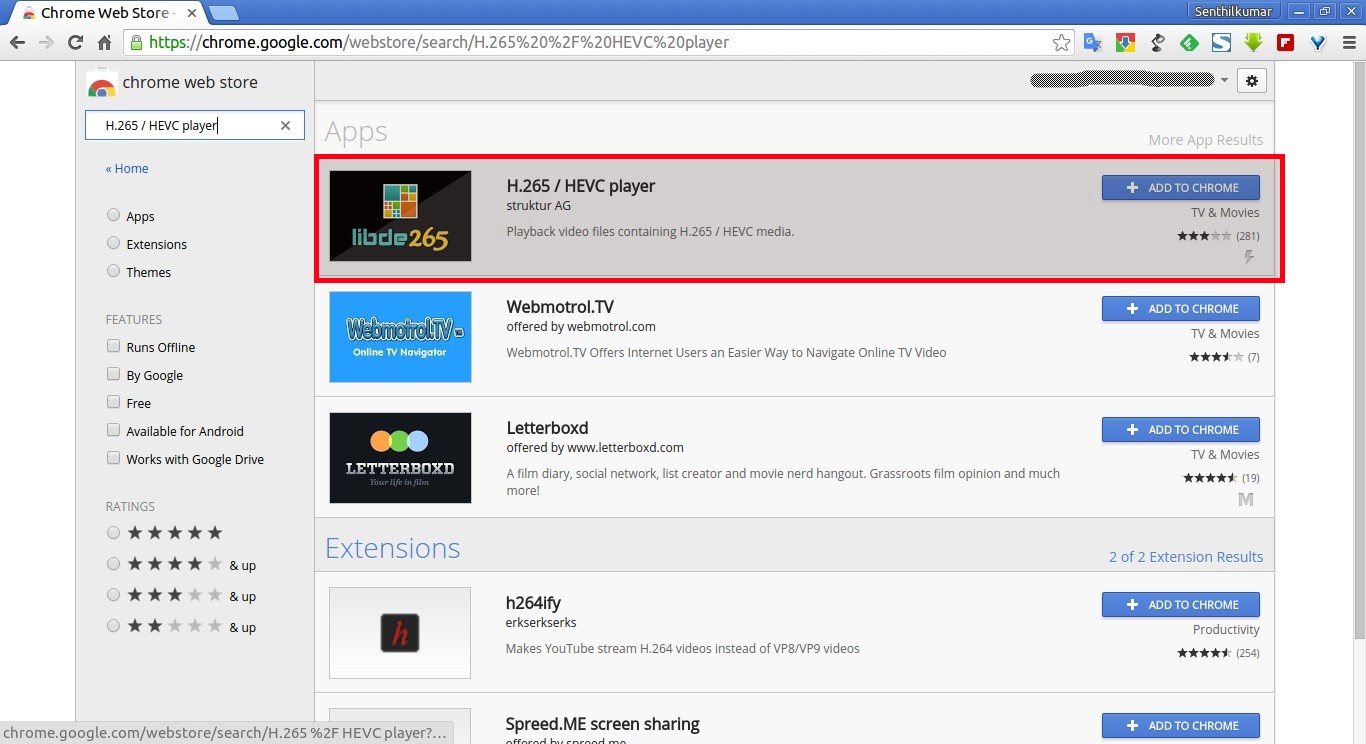This screenshot has width=1366, height=744.
Task: Clear the search box with X
Action: (x=285, y=125)
